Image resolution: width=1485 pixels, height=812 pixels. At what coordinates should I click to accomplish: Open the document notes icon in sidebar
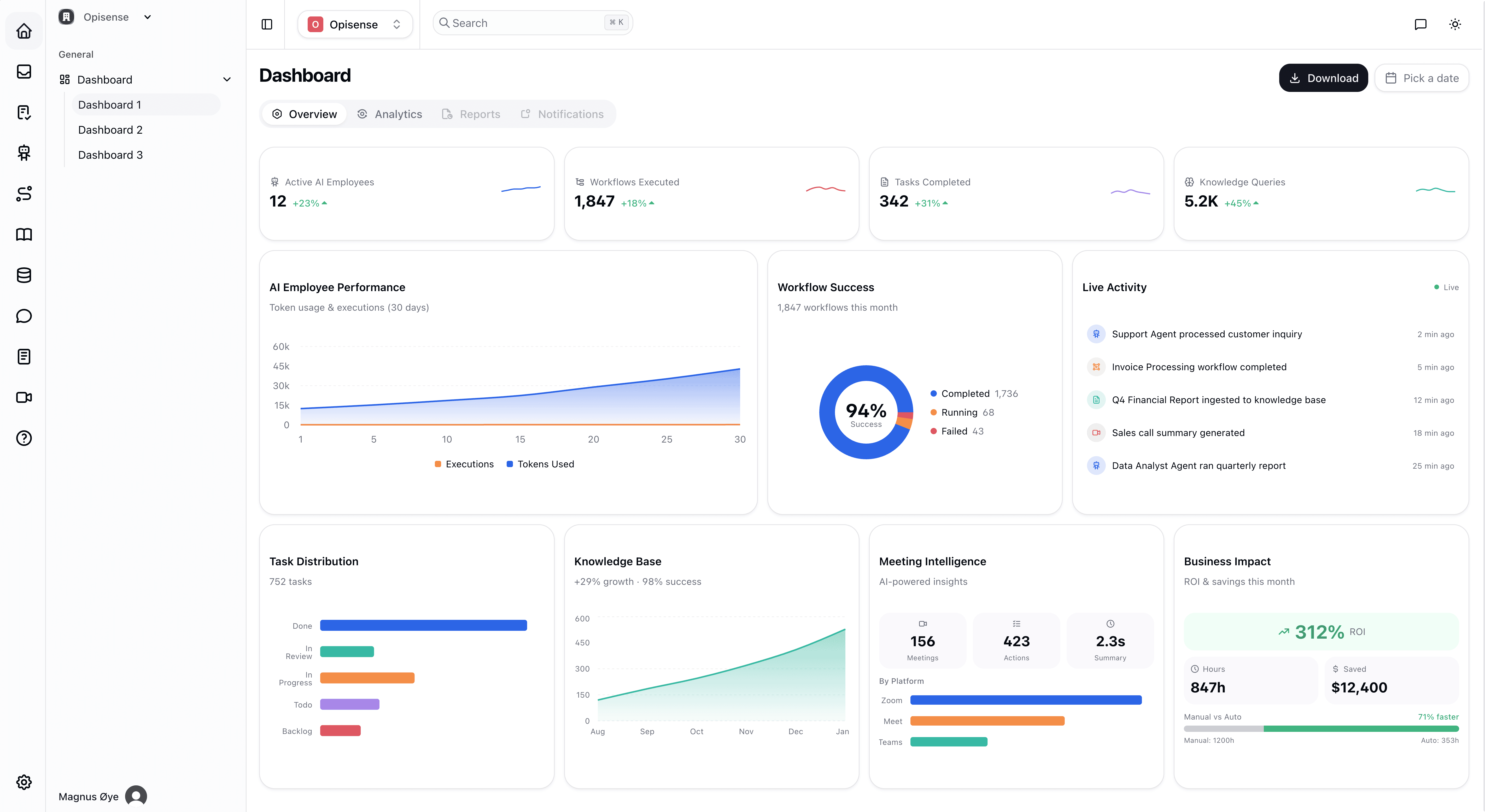pos(24,357)
